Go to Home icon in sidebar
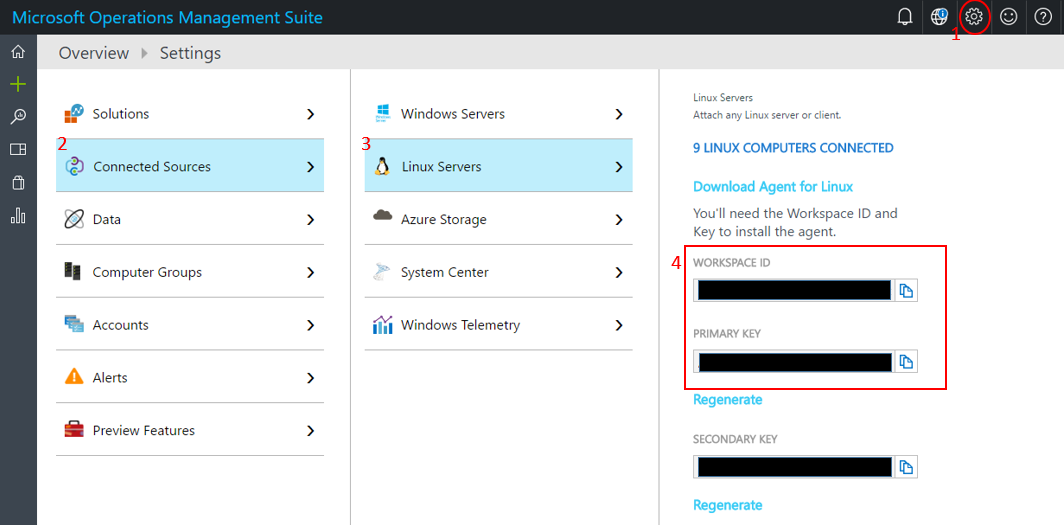Screen dimensions: 1064x525 tap(18, 52)
